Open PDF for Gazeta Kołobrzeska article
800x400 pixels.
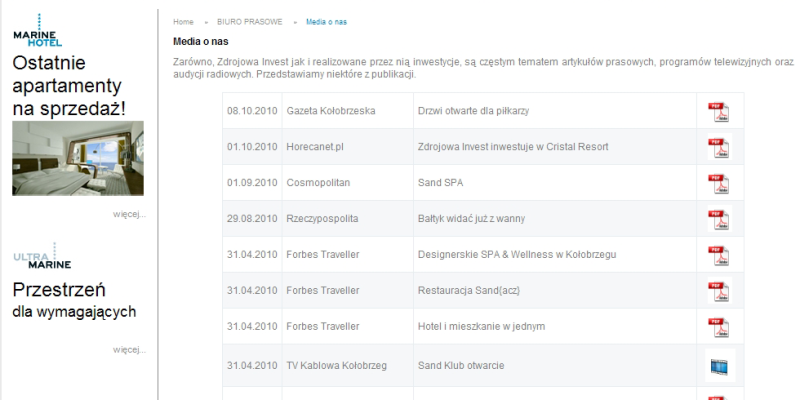point(719,111)
